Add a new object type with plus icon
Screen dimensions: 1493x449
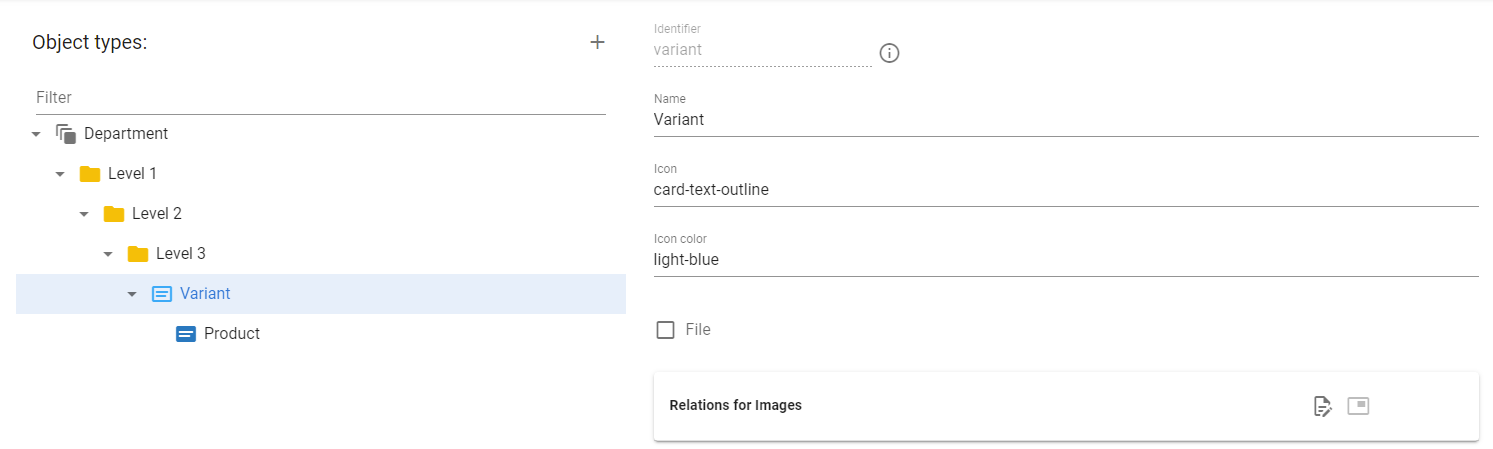coord(597,42)
